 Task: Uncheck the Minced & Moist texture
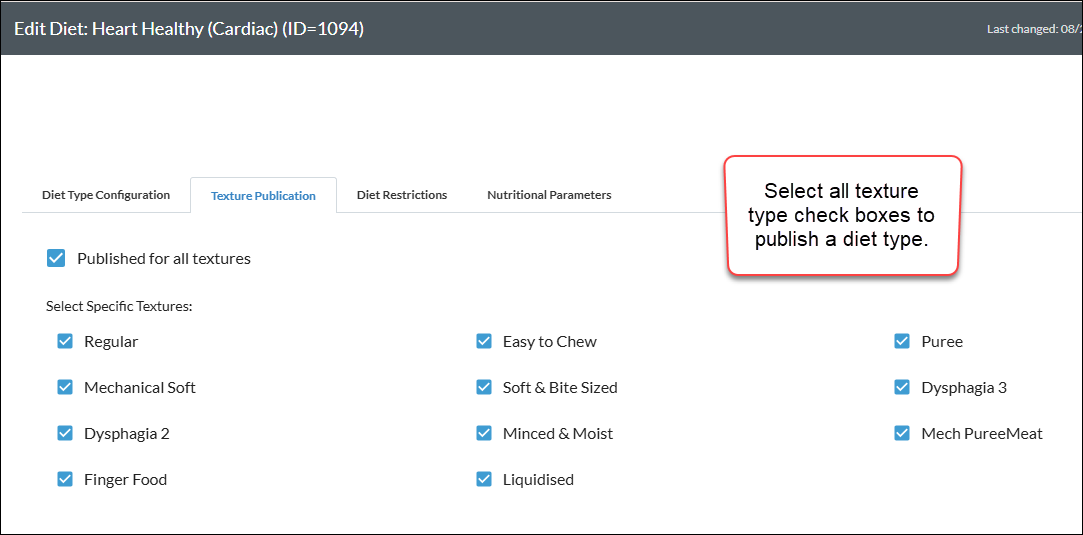pyautogui.click(x=484, y=434)
